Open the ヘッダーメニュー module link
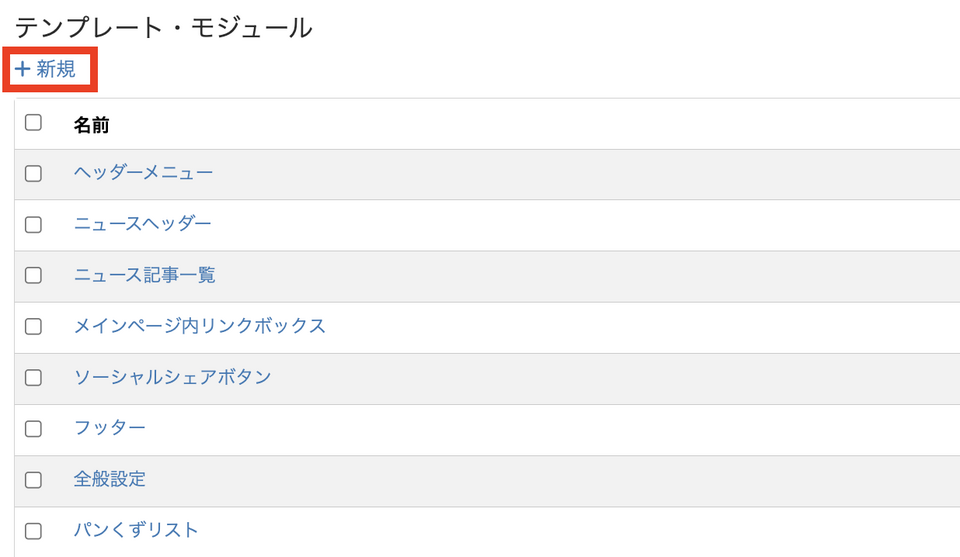960x557 pixels. click(143, 173)
